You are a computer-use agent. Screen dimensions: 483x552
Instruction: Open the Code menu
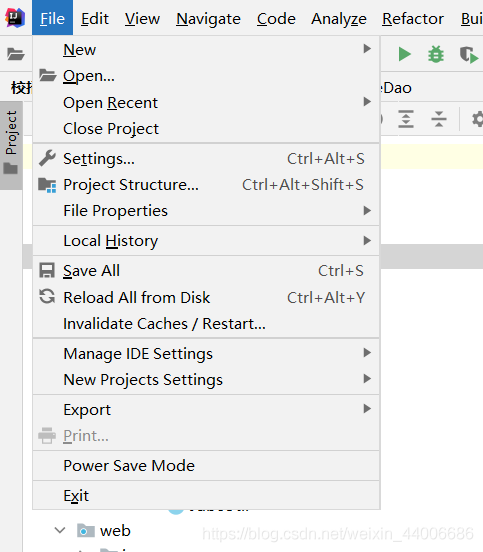pyautogui.click(x=276, y=19)
